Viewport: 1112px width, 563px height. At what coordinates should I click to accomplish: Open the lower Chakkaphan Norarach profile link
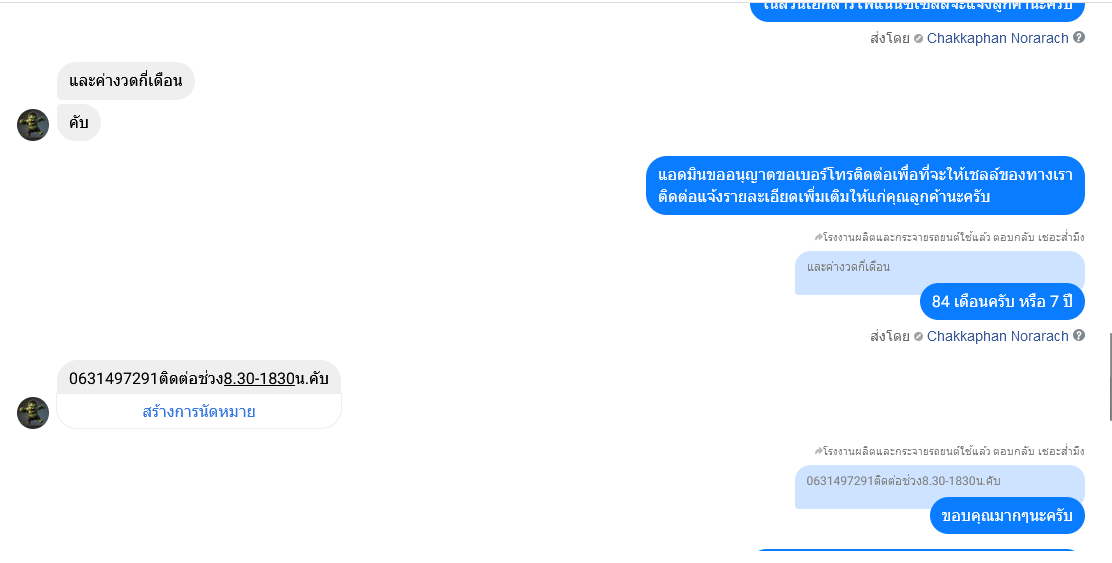[x=997, y=336]
